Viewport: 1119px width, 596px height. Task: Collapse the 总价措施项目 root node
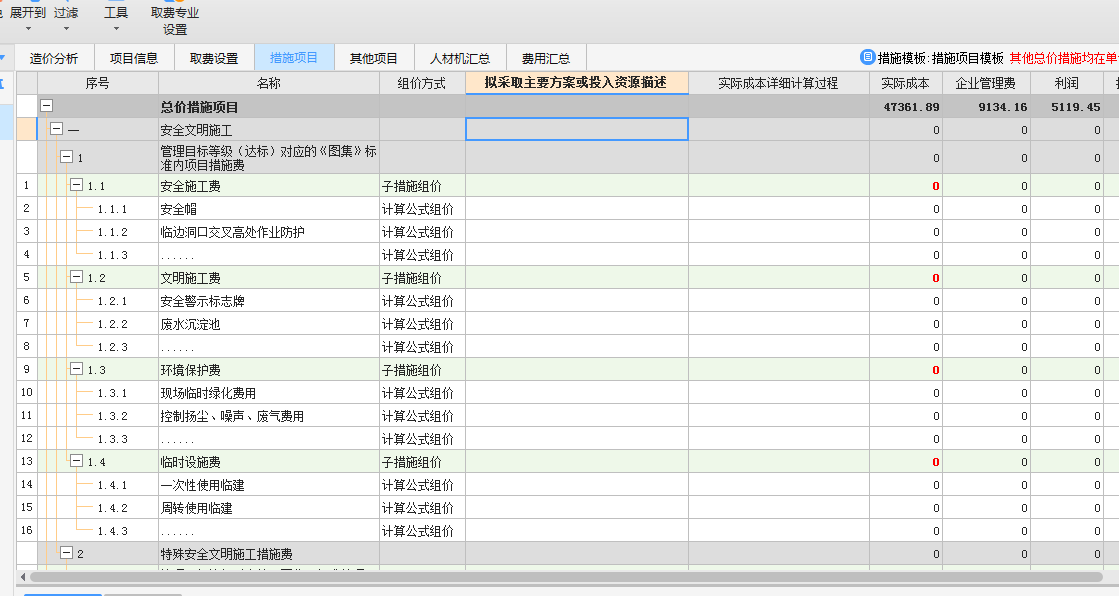point(46,106)
